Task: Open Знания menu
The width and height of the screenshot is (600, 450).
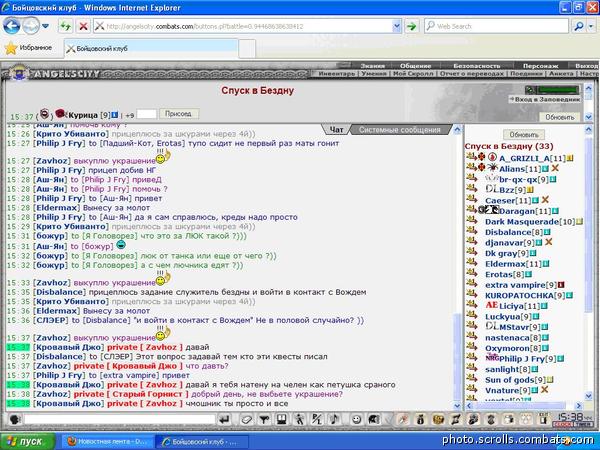Action: click(372, 66)
